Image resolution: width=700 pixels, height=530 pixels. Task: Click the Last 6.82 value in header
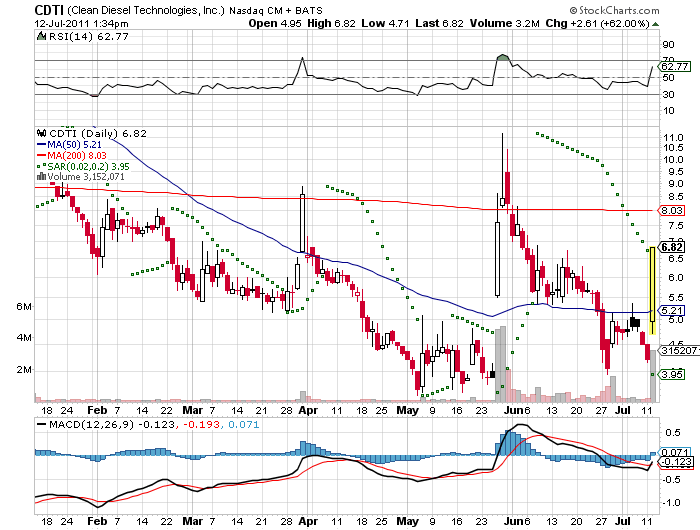coord(439,23)
